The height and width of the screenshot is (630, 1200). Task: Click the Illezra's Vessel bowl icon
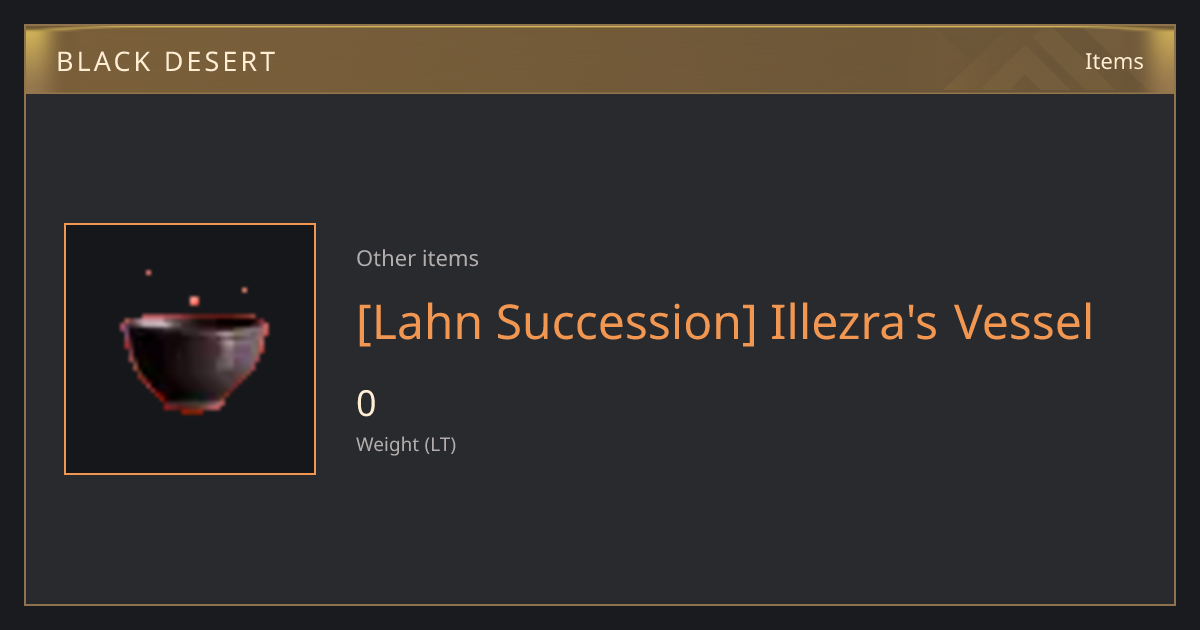(195, 362)
